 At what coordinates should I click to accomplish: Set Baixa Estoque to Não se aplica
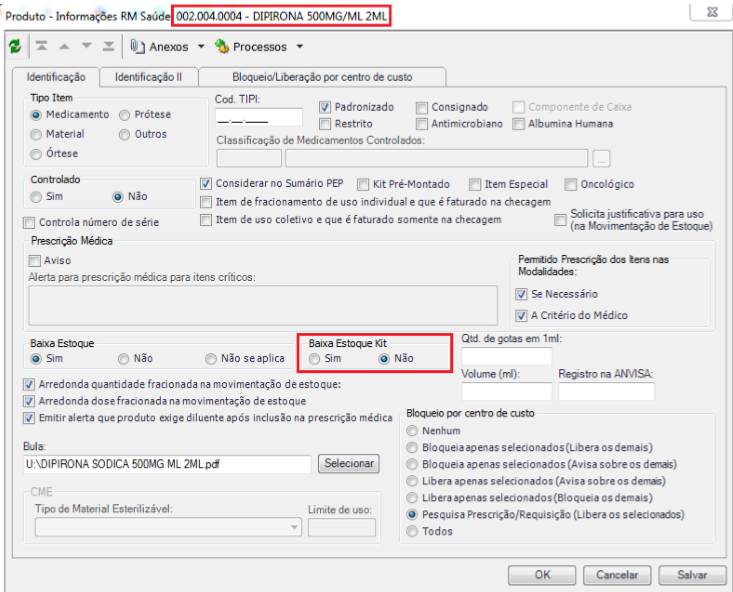pos(211,359)
